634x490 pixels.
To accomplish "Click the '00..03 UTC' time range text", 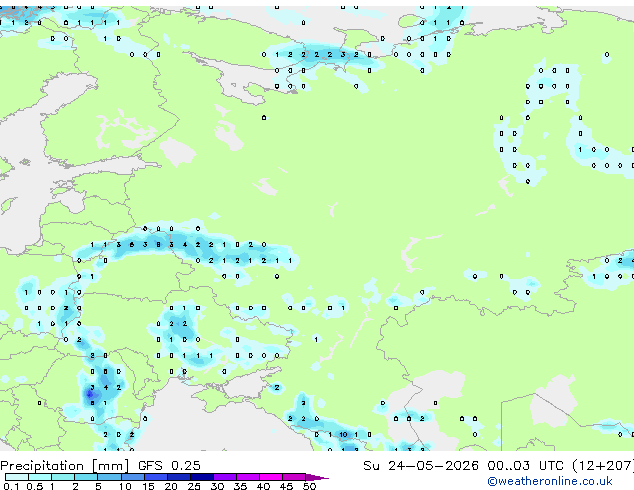I will pos(525,466).
